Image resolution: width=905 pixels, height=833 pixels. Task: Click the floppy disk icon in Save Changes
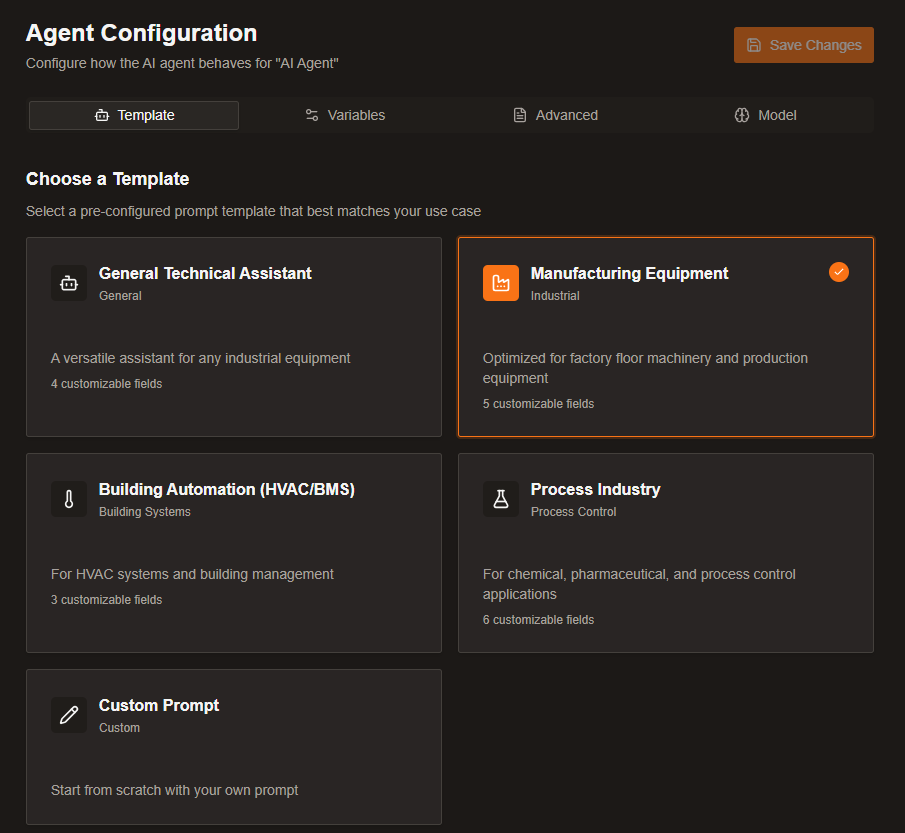pos(754,45)
